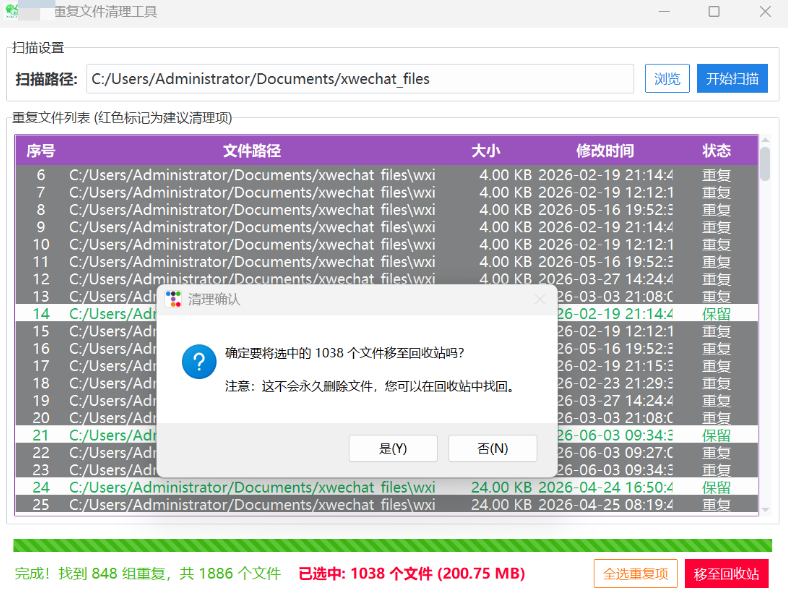Click the 24.00 KB size in row 25
The image size is (788, 597).
(x=501, y=504)
